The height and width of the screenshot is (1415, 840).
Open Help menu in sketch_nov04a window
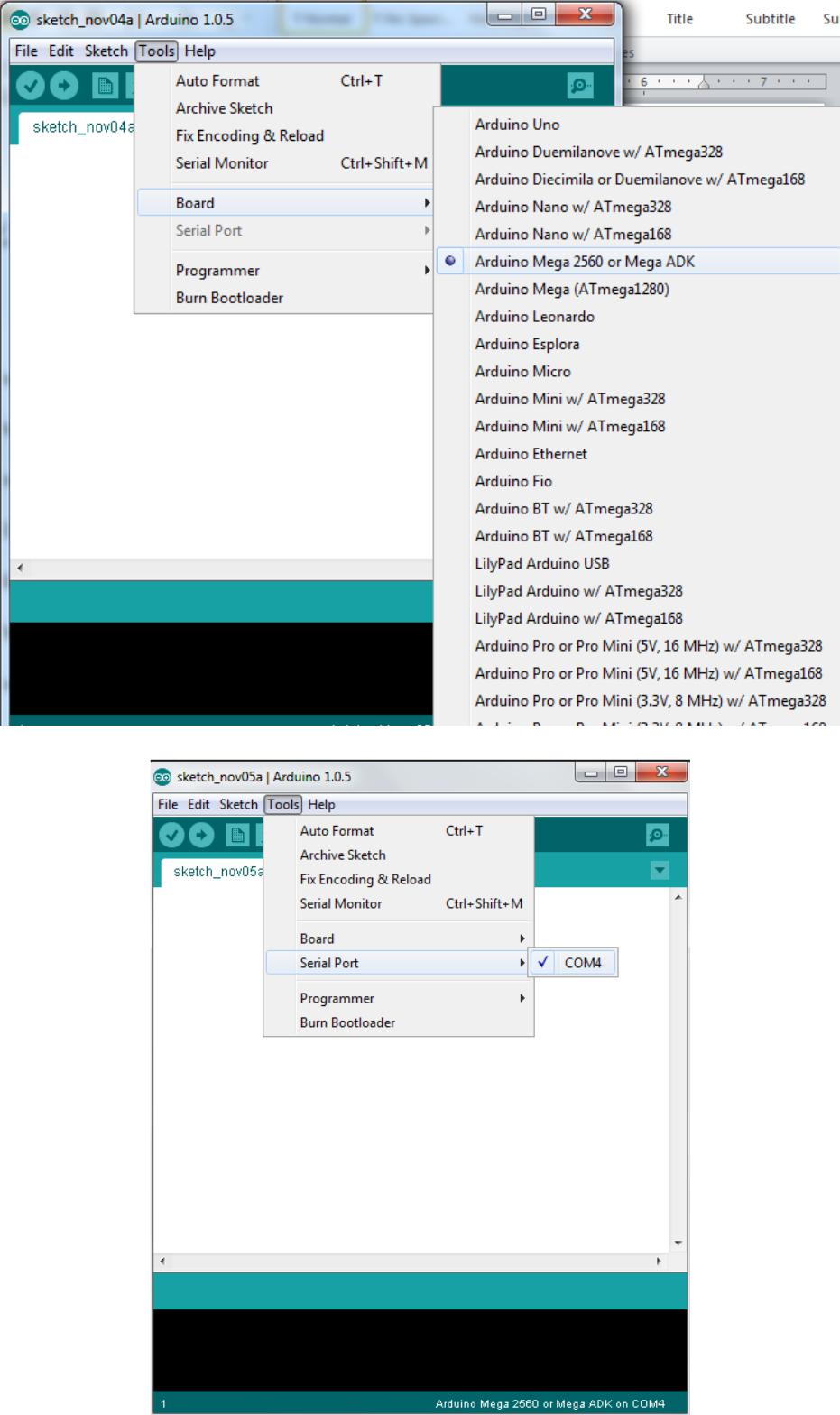(200, 51)
